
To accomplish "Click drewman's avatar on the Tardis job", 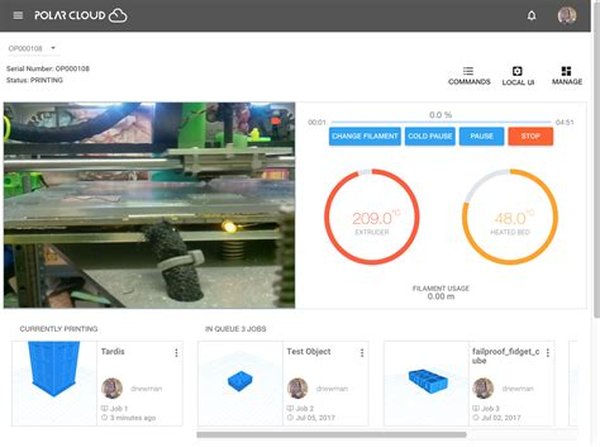I will (111, 388).
